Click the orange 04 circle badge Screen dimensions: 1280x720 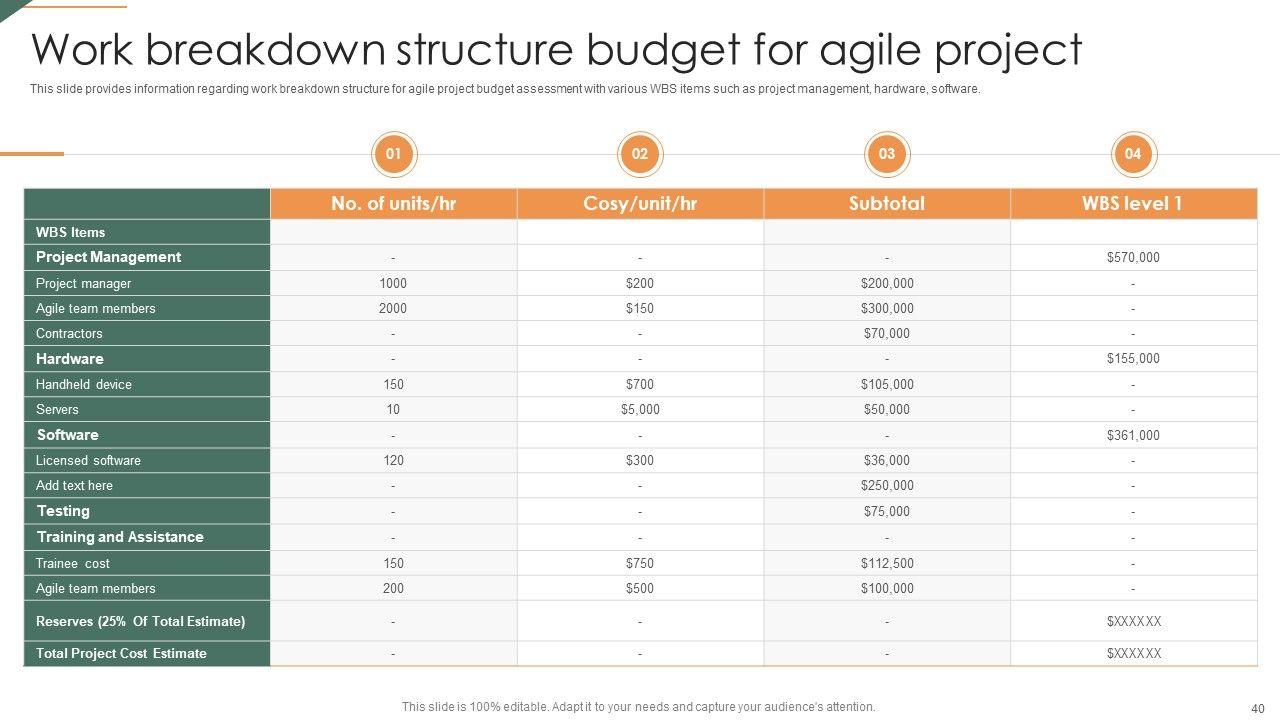pos(1133,154)
